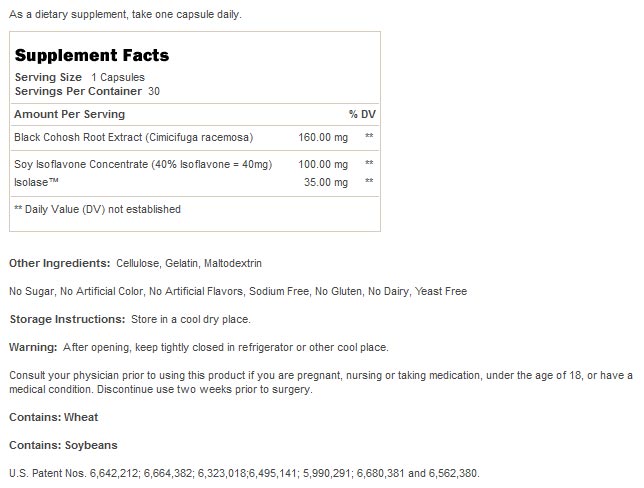Click the U.S. Patent Nos. line

(x=244, y=472)
